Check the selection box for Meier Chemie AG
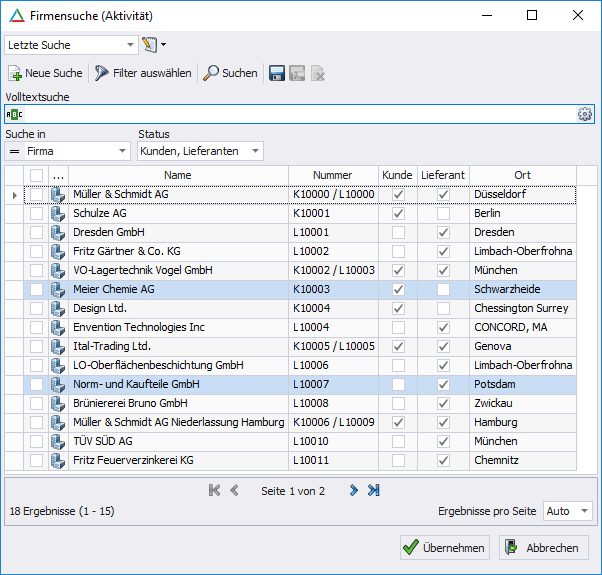The width and height of the screenshot is (602, 575). pos(37,290)
